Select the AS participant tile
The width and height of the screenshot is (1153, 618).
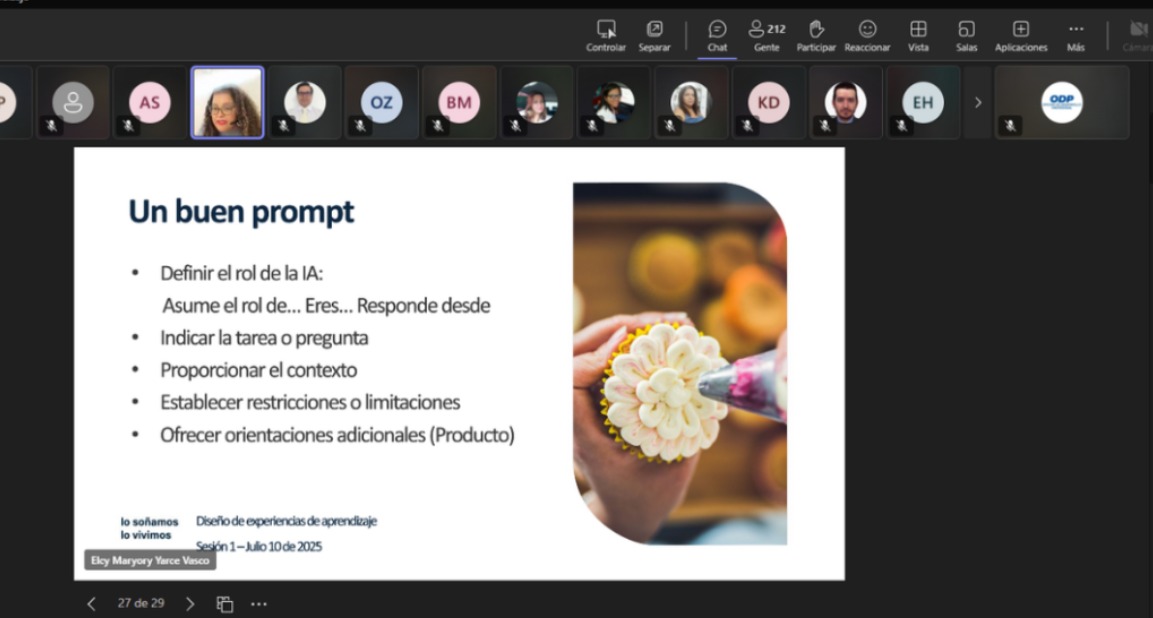click(150, 102)
